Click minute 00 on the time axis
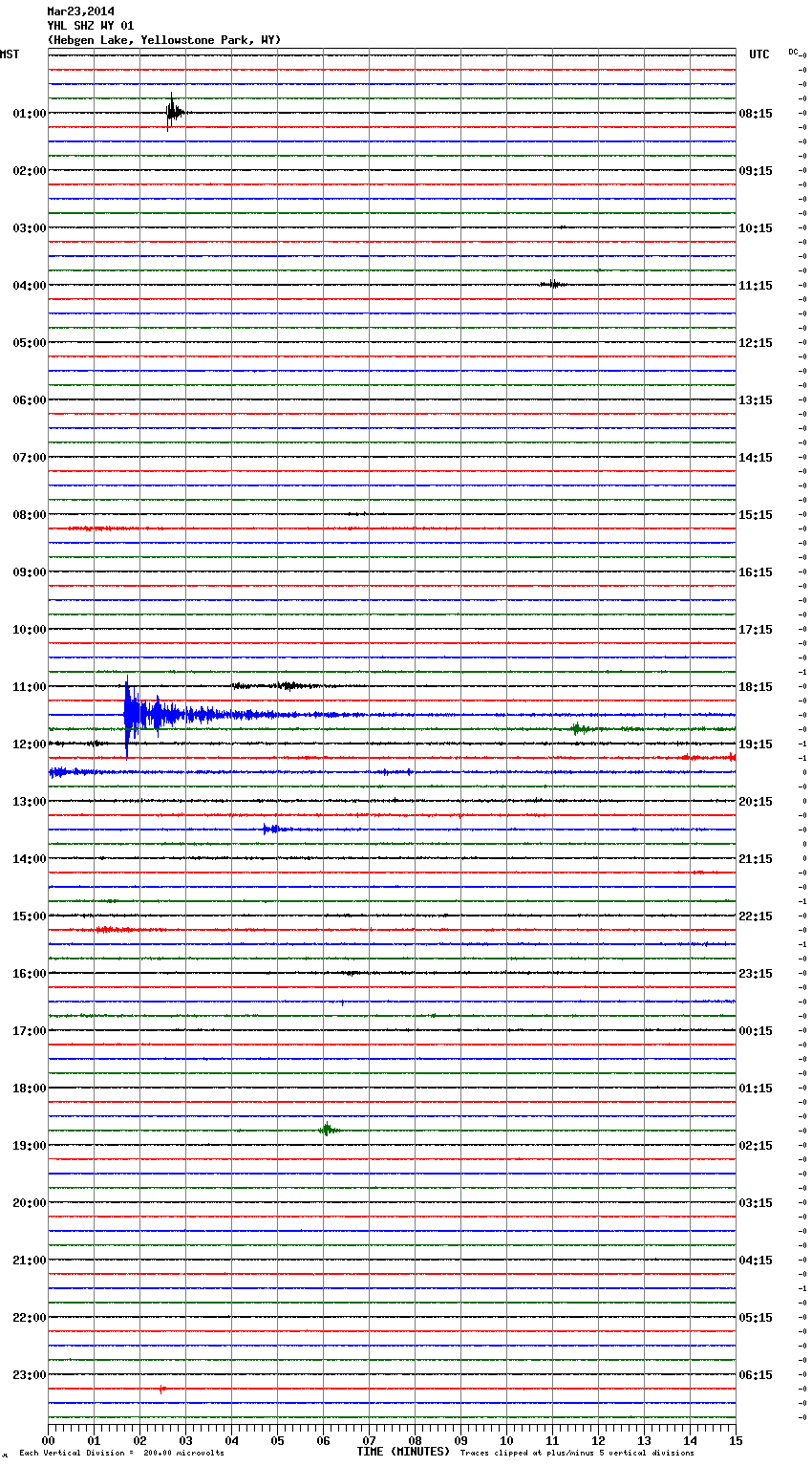812x1466 pixels. (48, 1440)
